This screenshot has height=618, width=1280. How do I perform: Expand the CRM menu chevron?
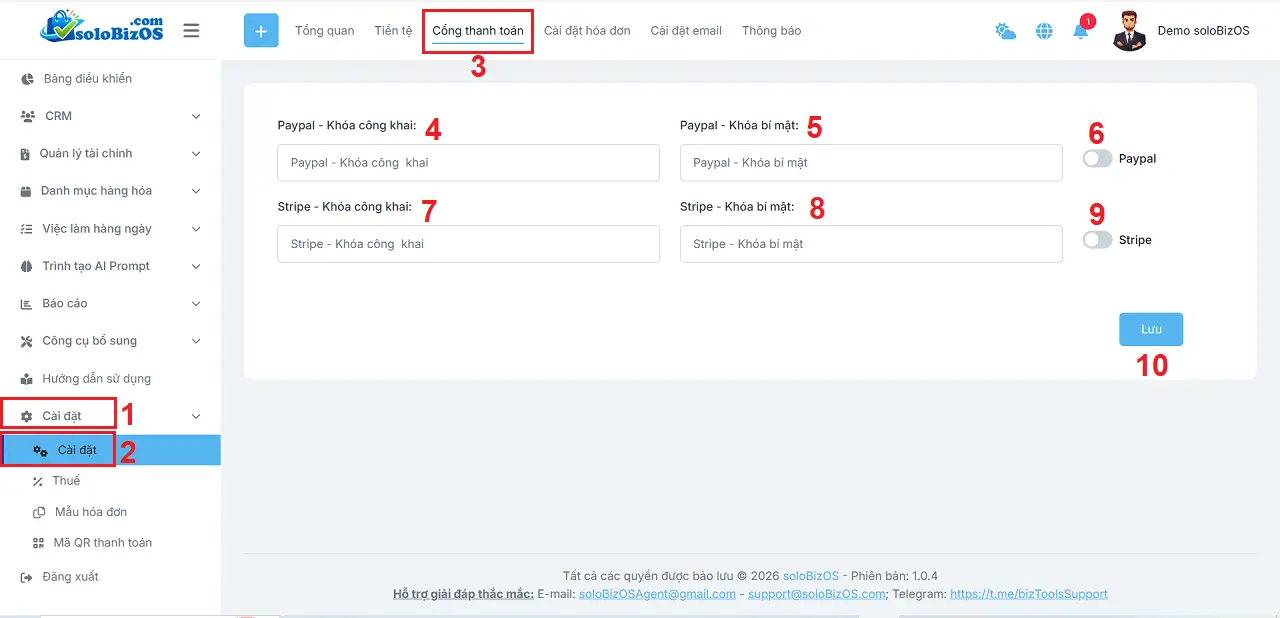(196, 116)
